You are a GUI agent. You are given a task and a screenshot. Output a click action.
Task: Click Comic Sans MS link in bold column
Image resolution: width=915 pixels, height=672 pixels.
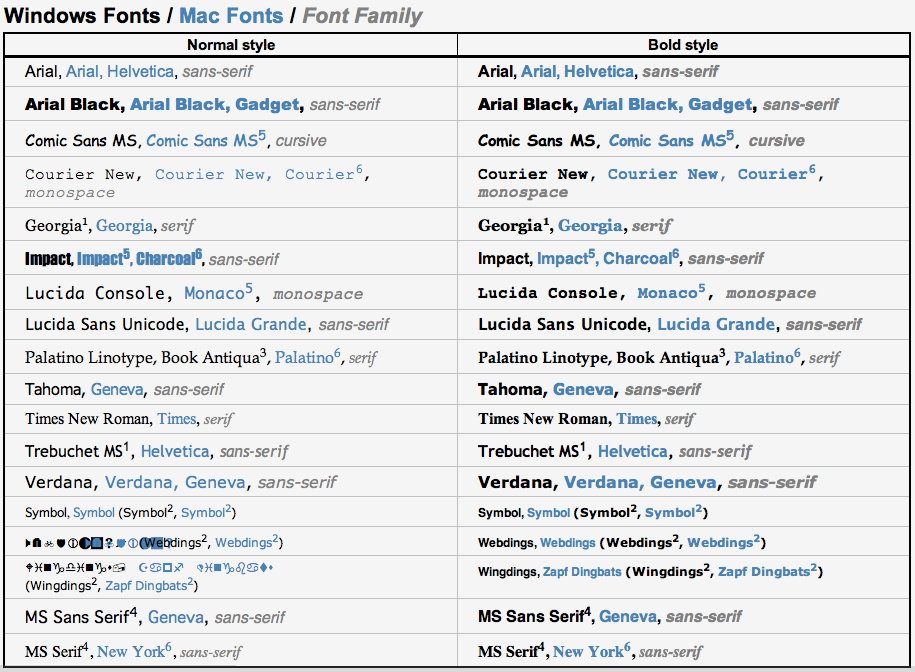[x=668, y=141]
